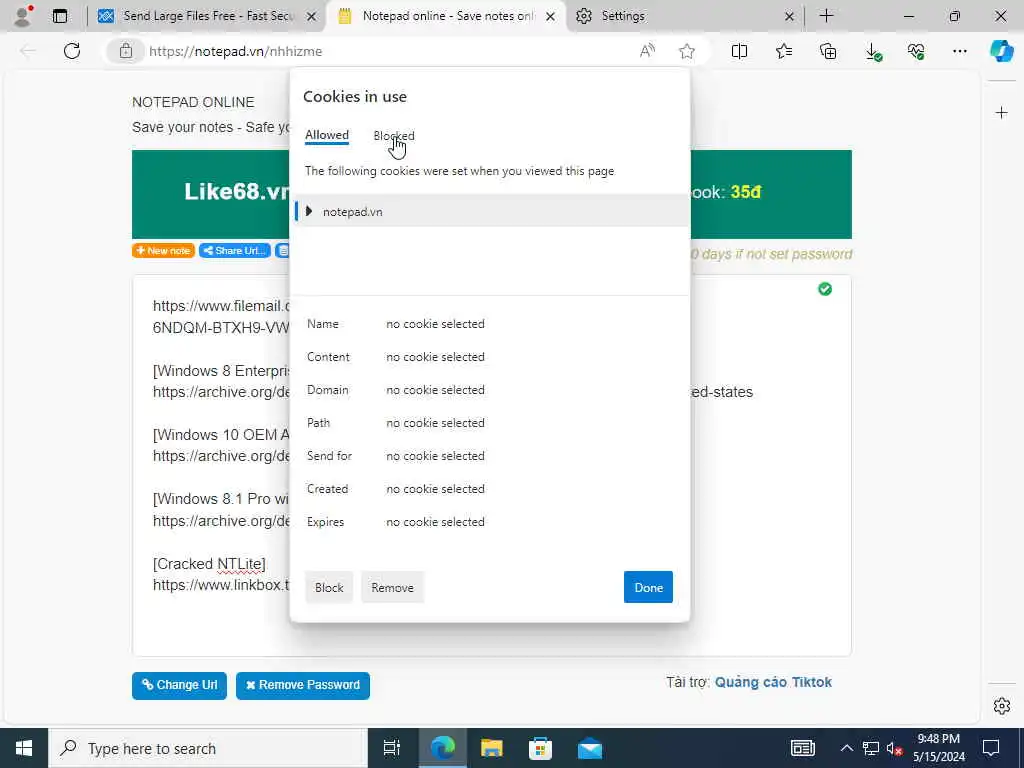The height and width of the screenshot is (768, 1024).
Task: Open the Downloads icon
Action: point(872,52)
